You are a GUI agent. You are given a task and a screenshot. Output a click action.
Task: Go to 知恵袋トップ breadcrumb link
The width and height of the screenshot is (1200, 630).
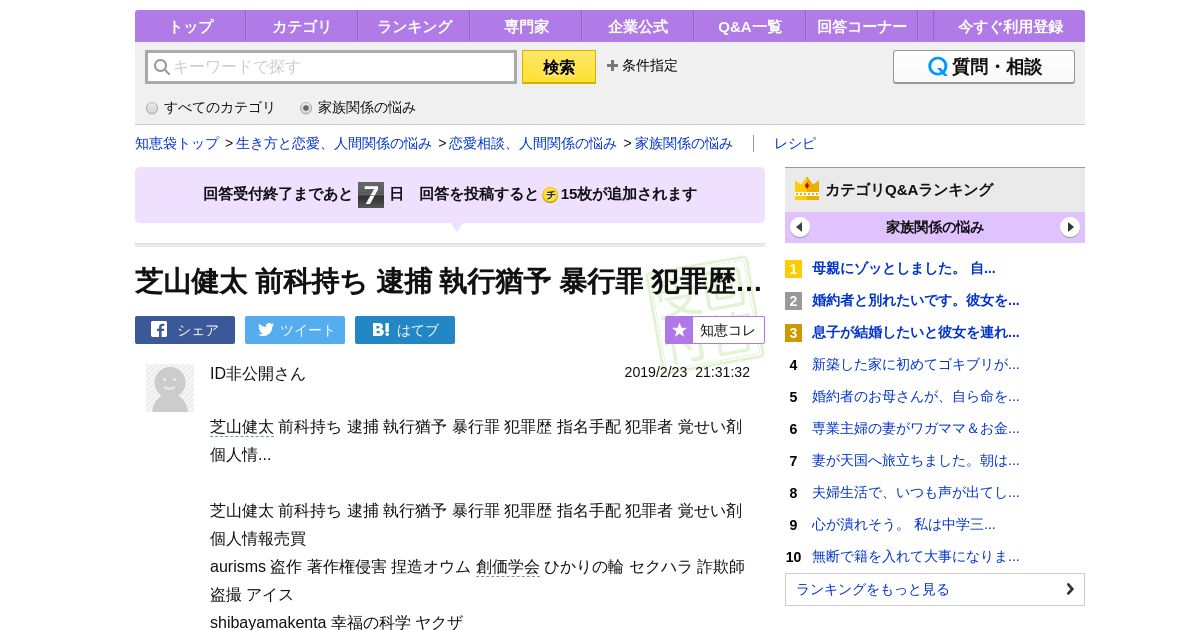click(177, 143)
